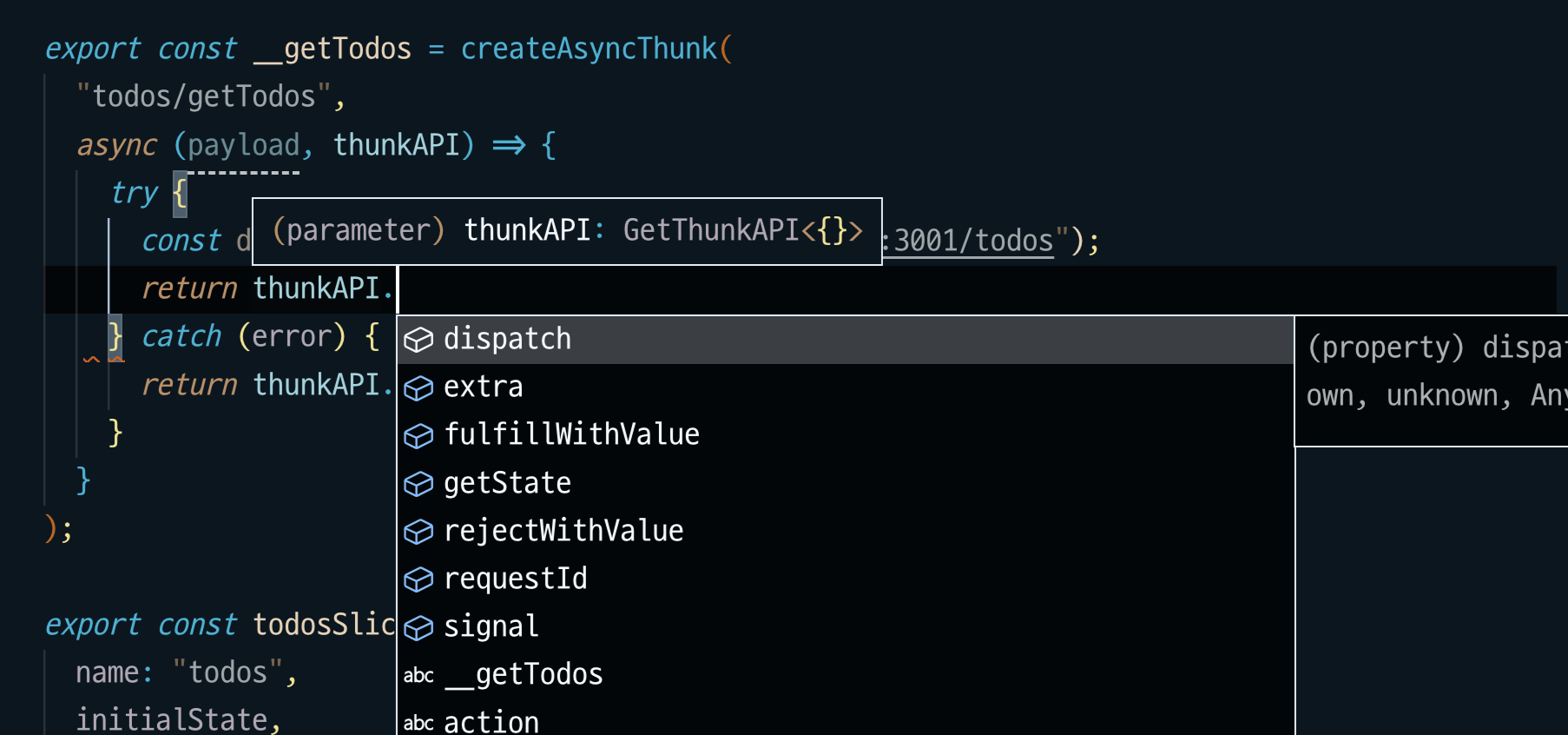Screen dimensions: 1568x735
Task: Click the "todos/getTodos" string literal
Action: [204, 97]
